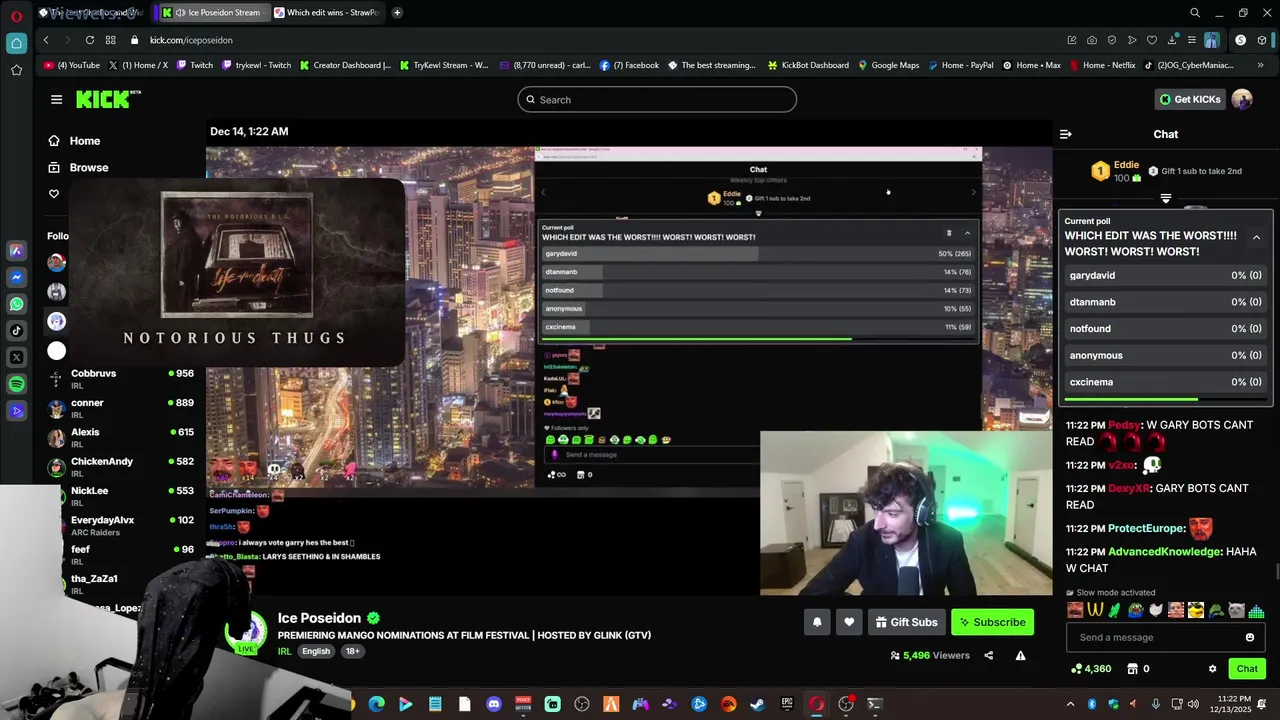
Task: Open Opera easy setup menu icon
Action: (x=1192, y=40)
